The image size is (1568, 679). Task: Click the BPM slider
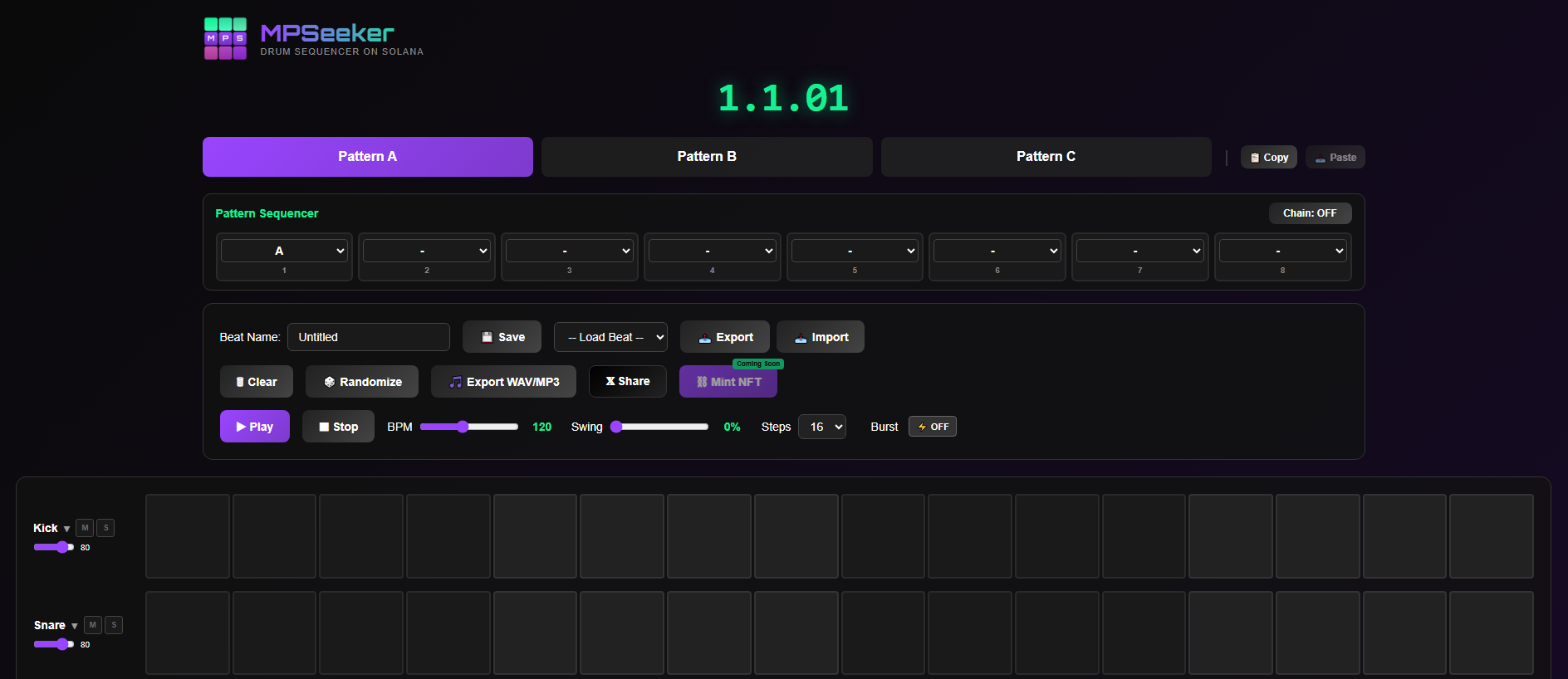469,427
